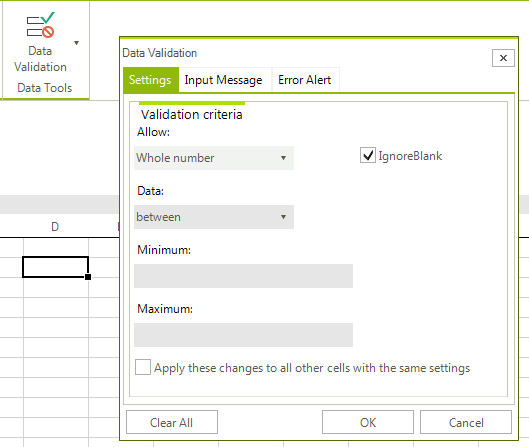The height and width of the screenshot is (447, 529).
Task: Expand the Allow dropdown showing Whole number
Action: click(214, 158)
